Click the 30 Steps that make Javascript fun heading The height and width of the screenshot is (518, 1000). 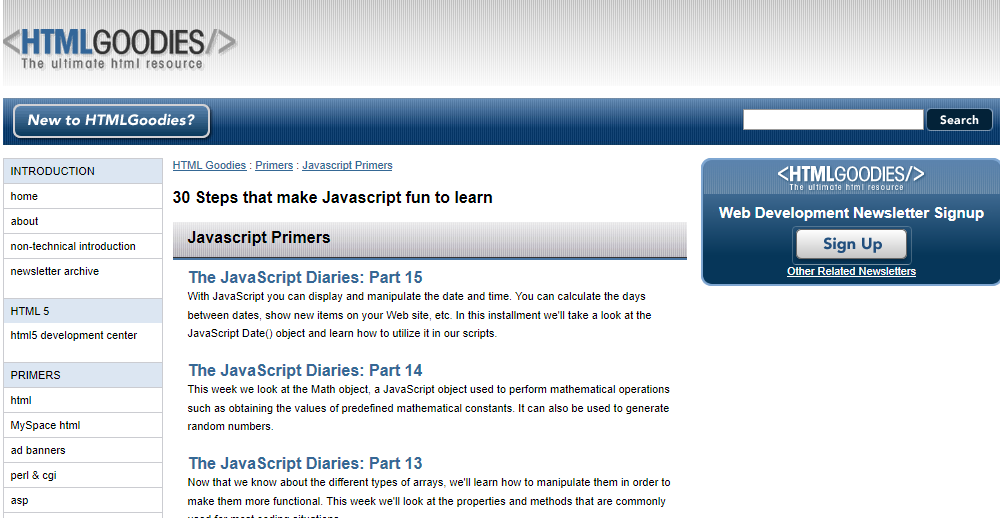pos(332,198)
